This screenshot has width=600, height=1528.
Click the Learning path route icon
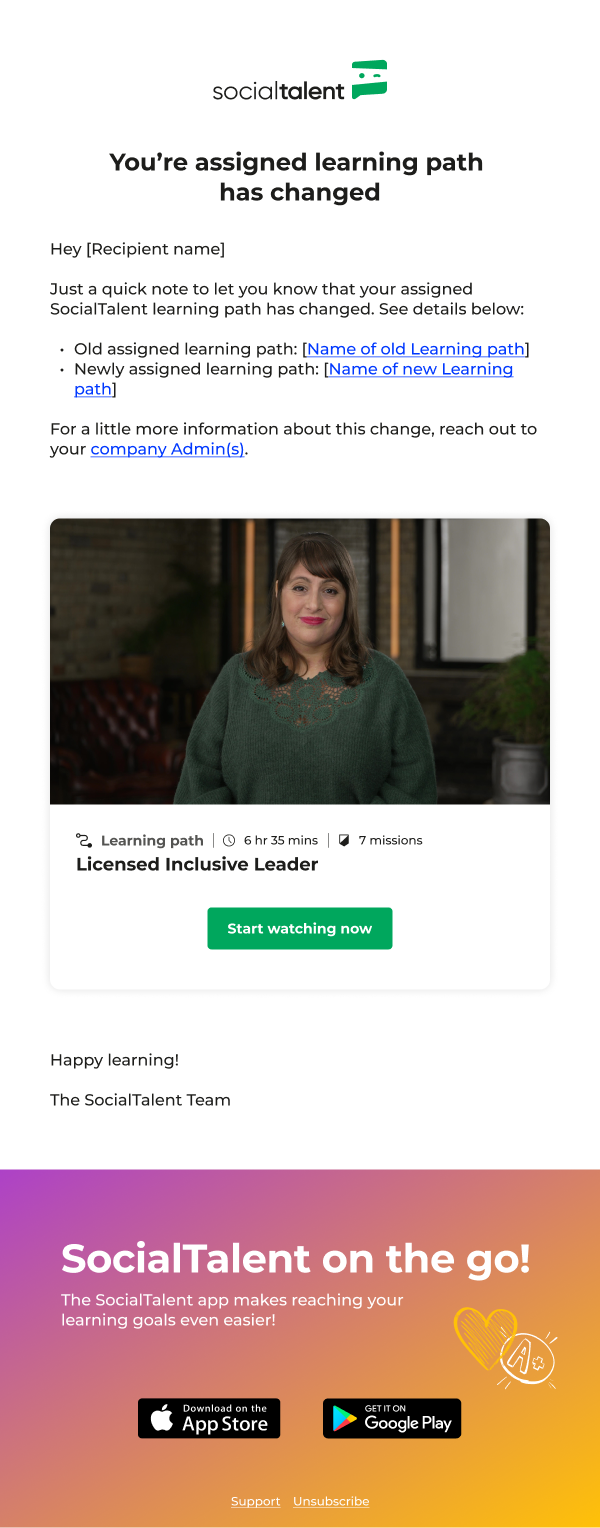click(x=84, y=840)
